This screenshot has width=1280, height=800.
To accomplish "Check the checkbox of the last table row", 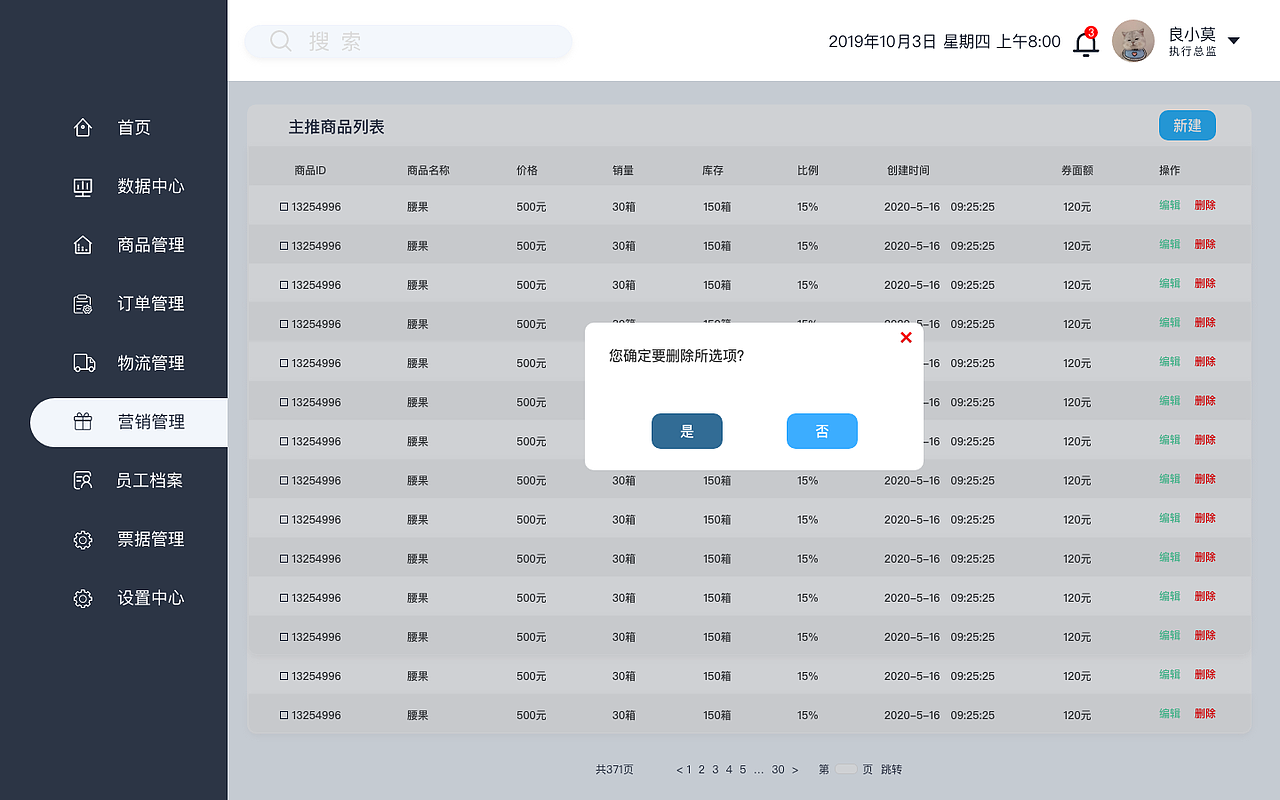I will tap(283, 714).
